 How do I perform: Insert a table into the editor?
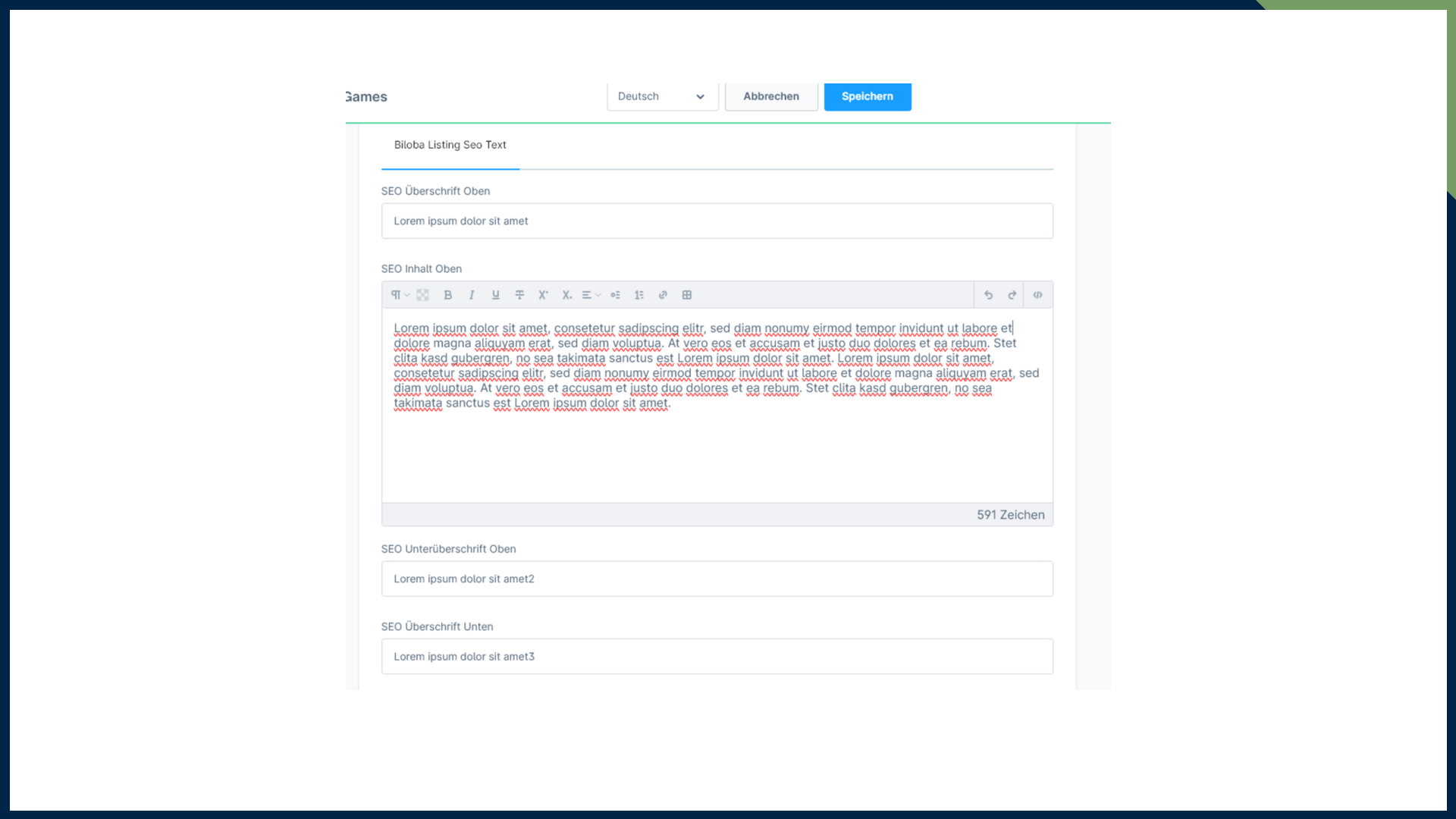coord(687,295)
